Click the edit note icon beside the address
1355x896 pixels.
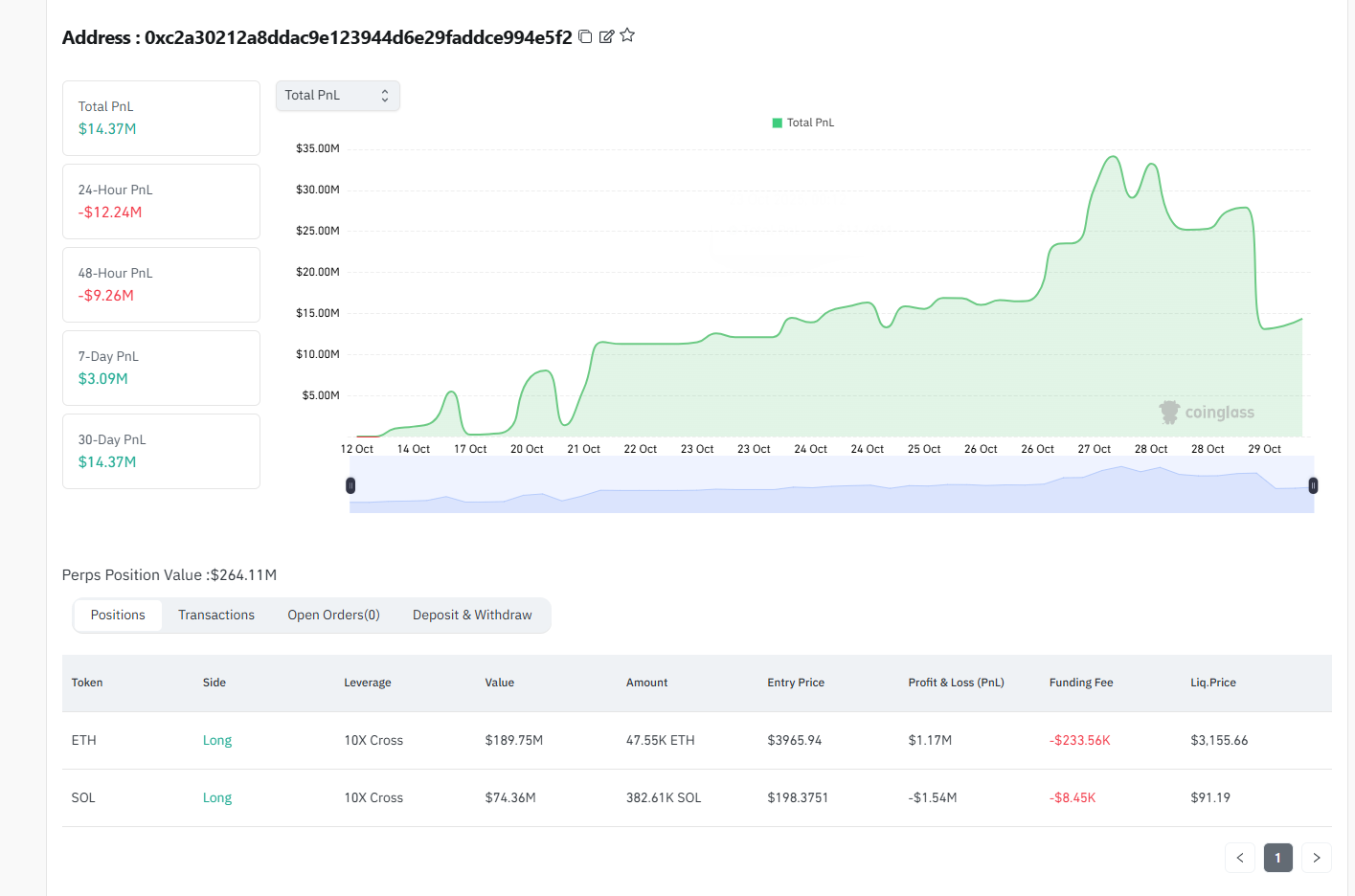click(606, 36)
